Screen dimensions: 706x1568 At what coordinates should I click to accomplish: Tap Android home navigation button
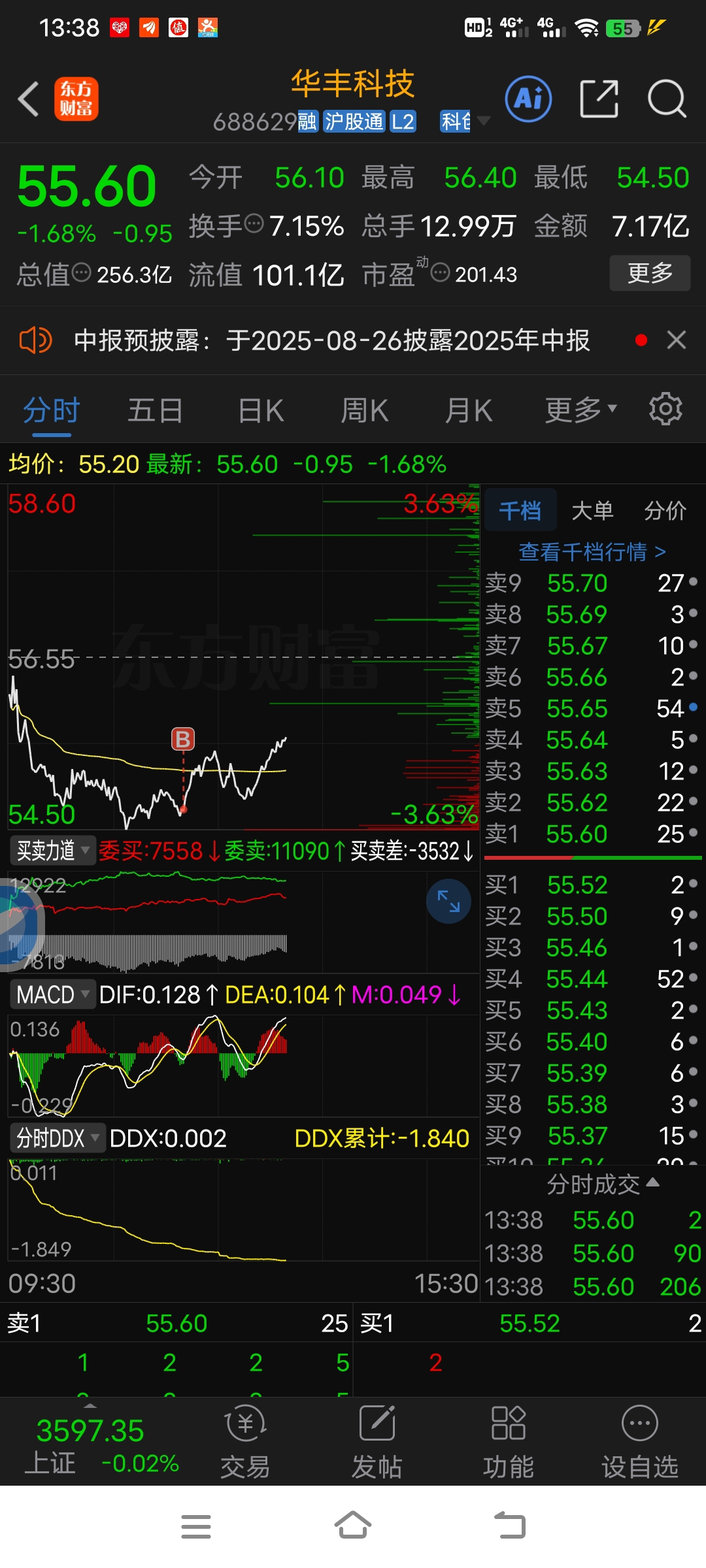353,1526
